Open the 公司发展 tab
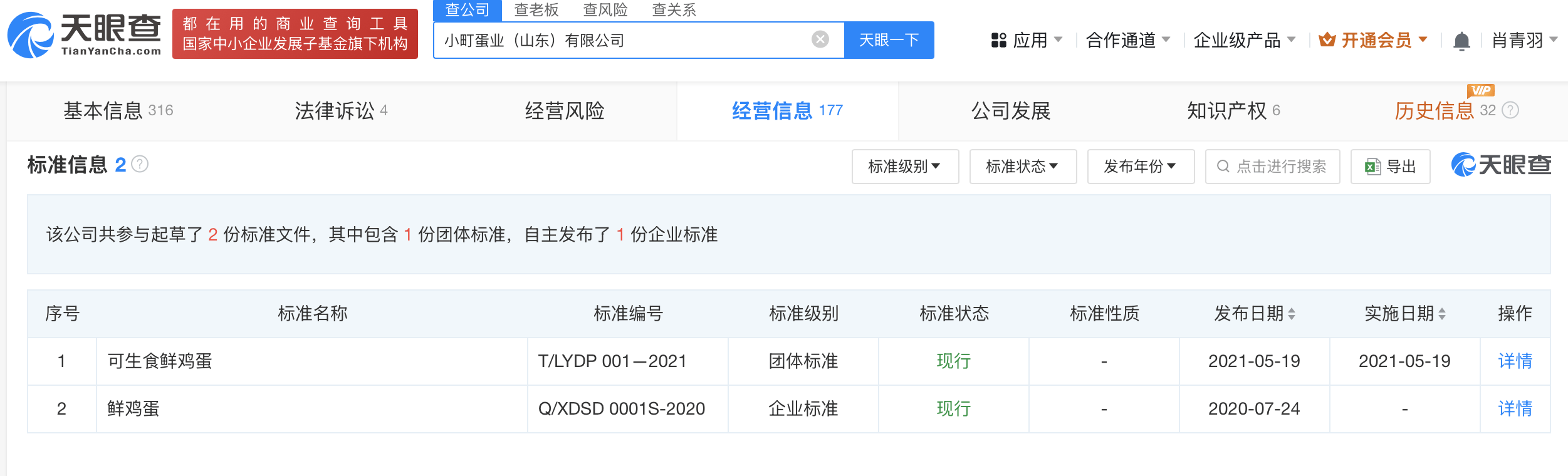The height and width of the screenshot is (476, 1568). pyautogui.click(x=1011, y=111)
